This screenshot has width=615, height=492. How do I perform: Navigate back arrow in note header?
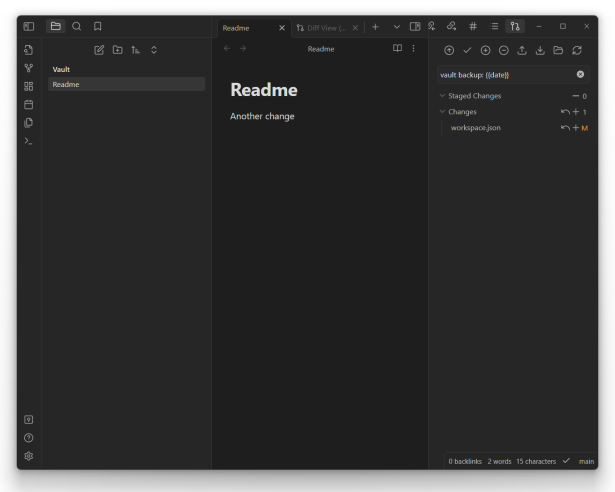point(227,48)
